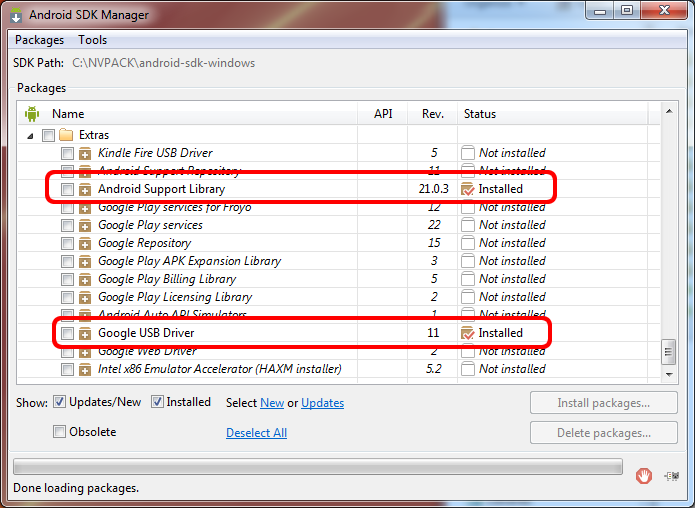The width and height of the screenshot is (695, 508).
Task: Click not-installed status icon for Google Repository
Action: 468,243
